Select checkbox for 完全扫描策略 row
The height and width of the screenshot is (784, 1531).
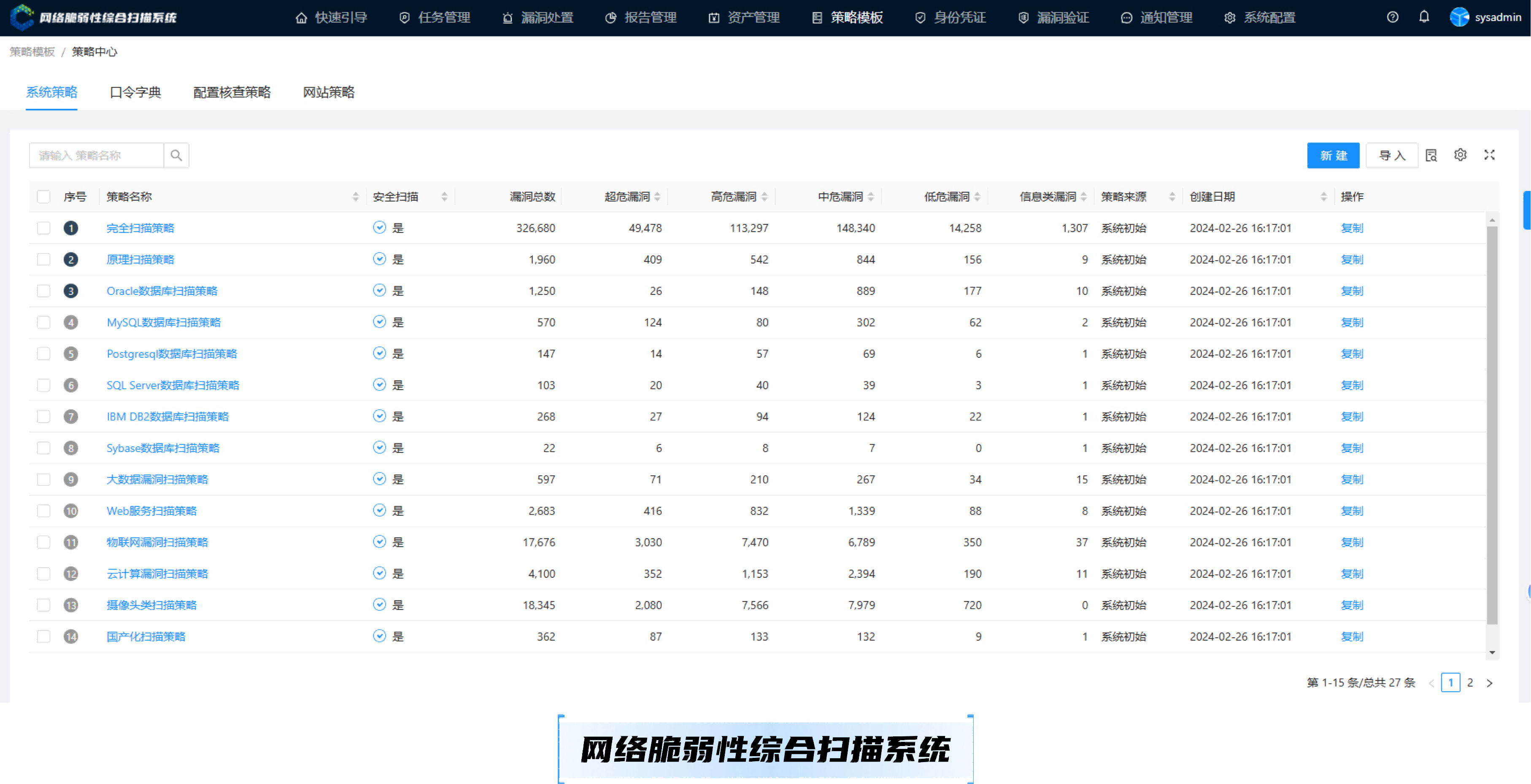[43, 228]
